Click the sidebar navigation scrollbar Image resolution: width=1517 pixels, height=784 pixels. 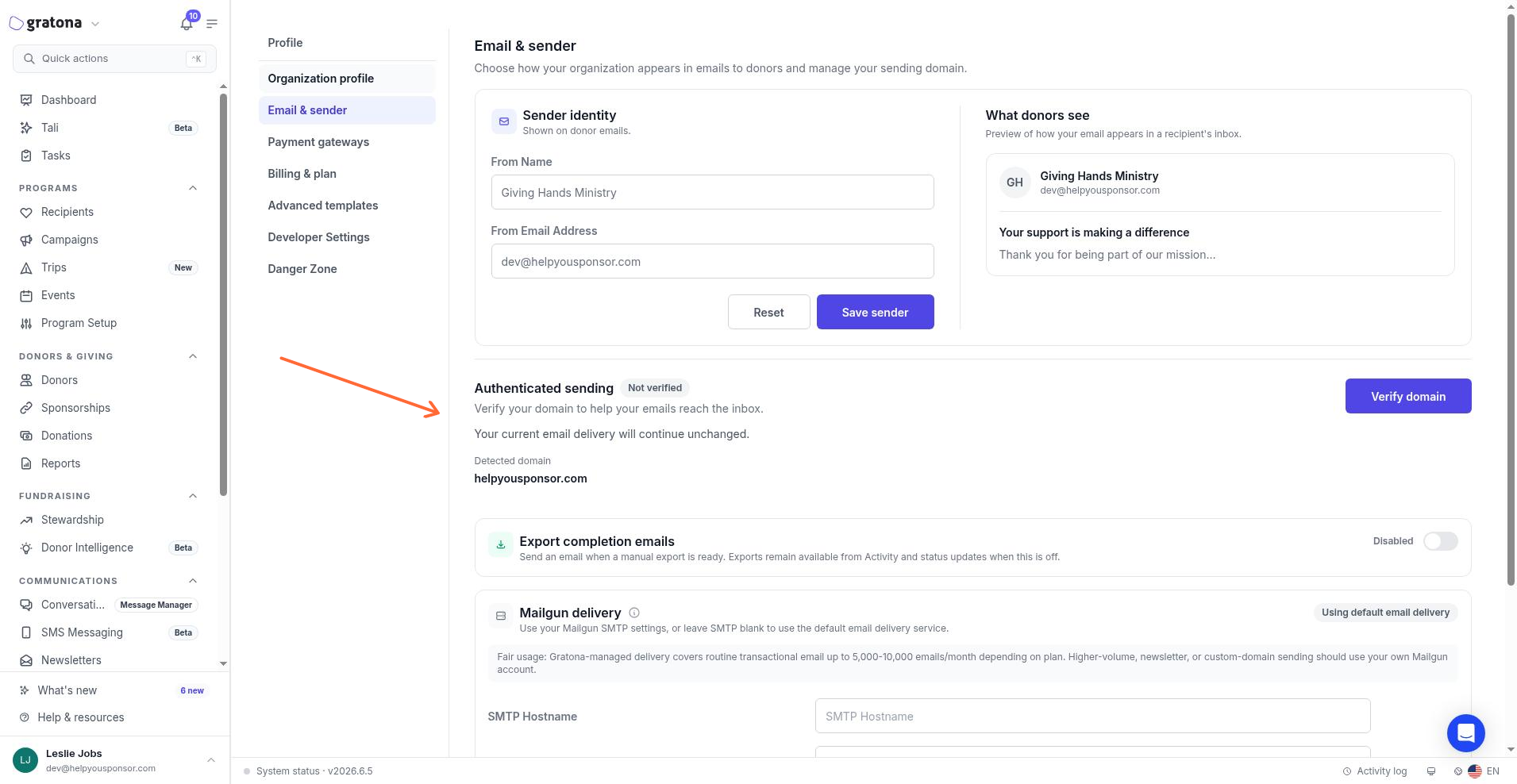tap(223, 294)
